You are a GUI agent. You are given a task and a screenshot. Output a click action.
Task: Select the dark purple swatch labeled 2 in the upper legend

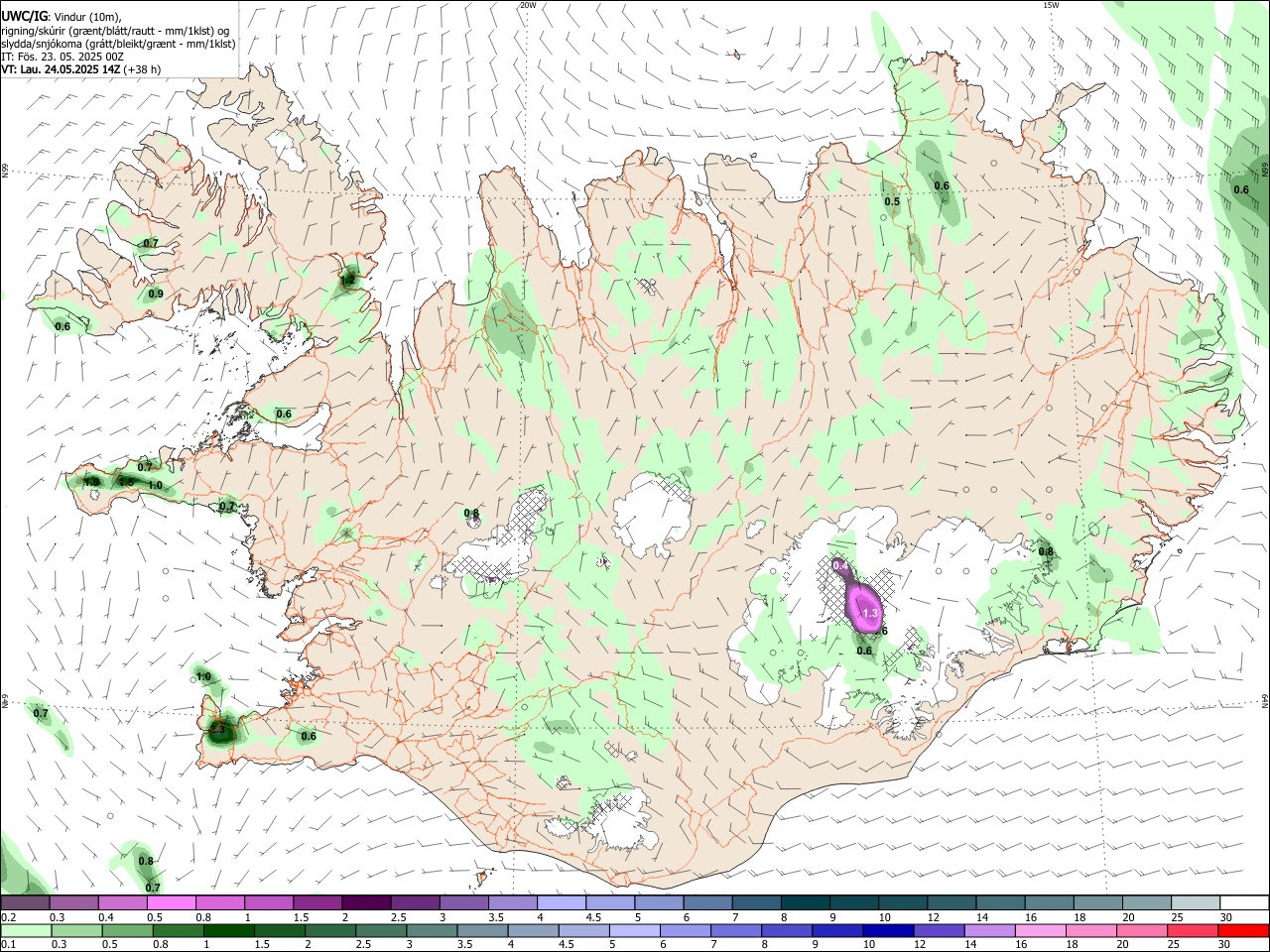tap(365, 902)
